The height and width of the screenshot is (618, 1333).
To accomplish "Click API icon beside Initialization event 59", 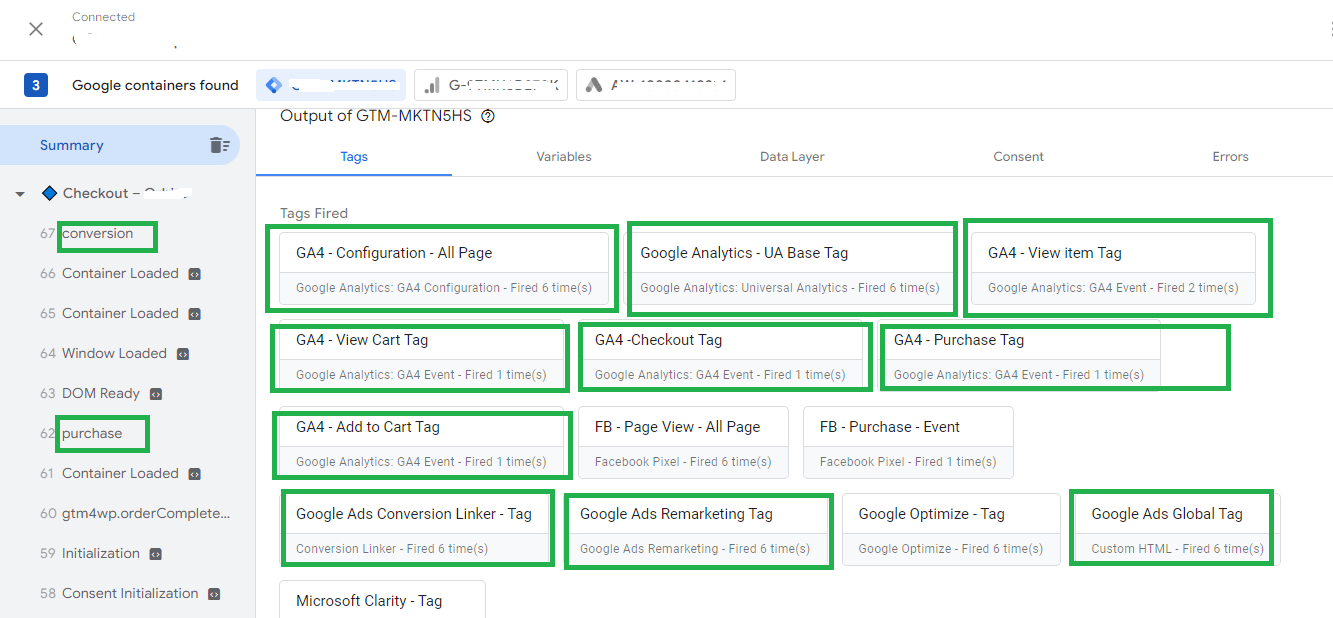I will pos(156,553).
